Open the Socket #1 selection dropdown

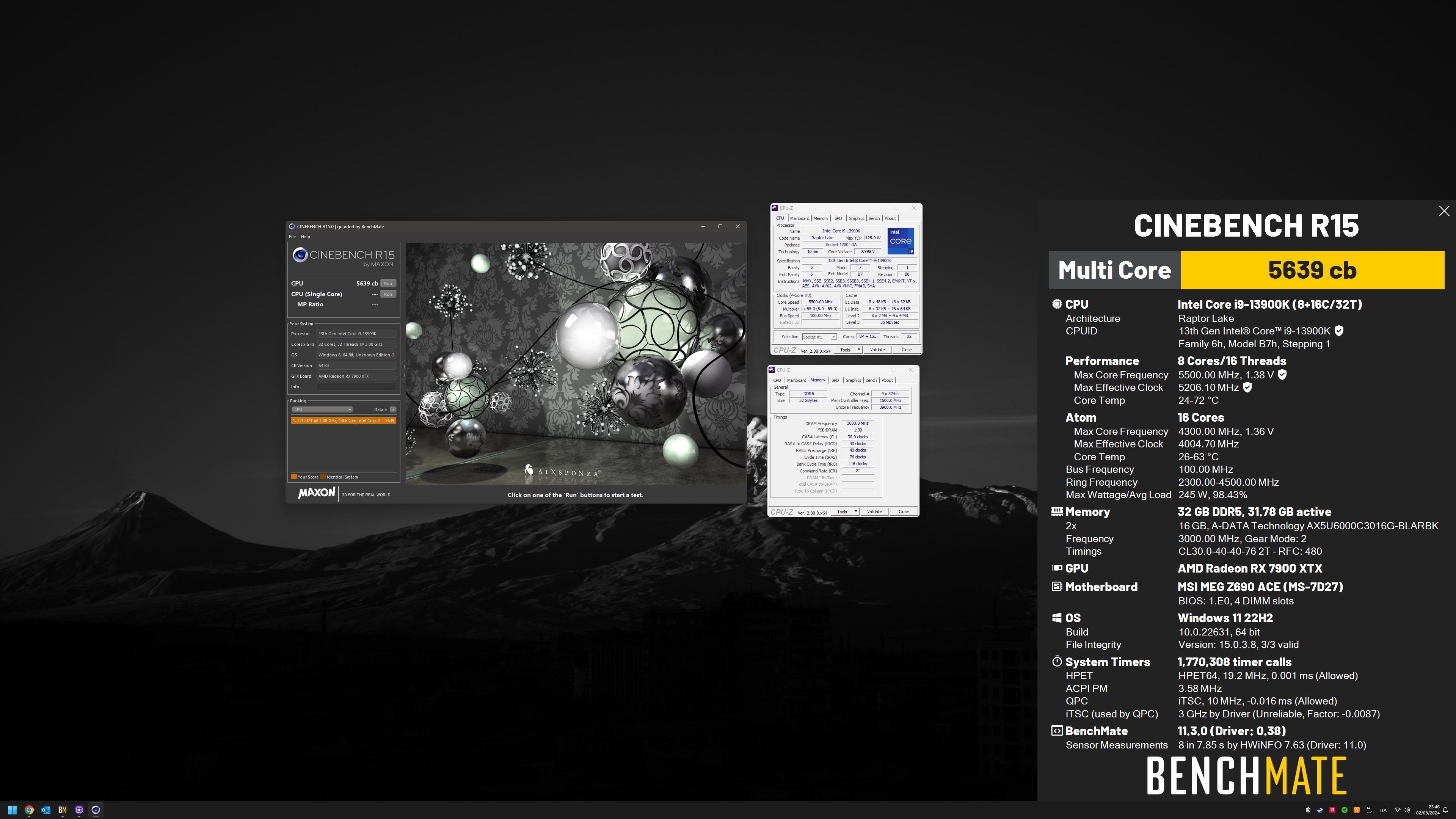point(819,337)
